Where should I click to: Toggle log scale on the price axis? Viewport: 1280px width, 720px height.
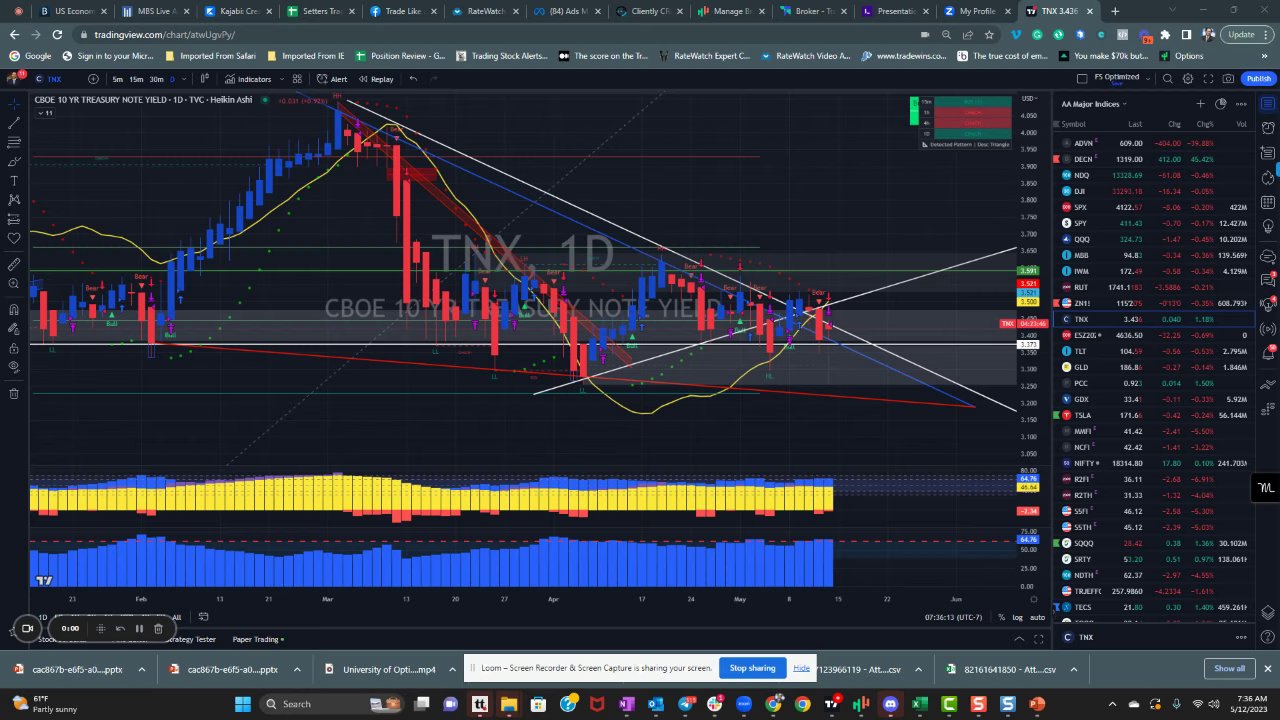[1017, 618]
